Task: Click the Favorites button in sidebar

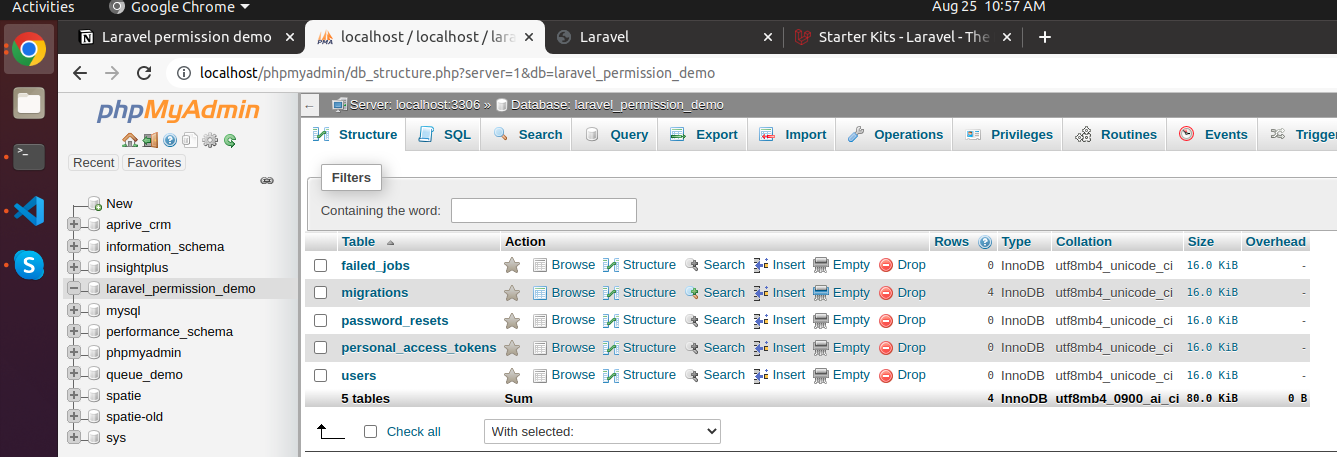Action: point(154,162)
